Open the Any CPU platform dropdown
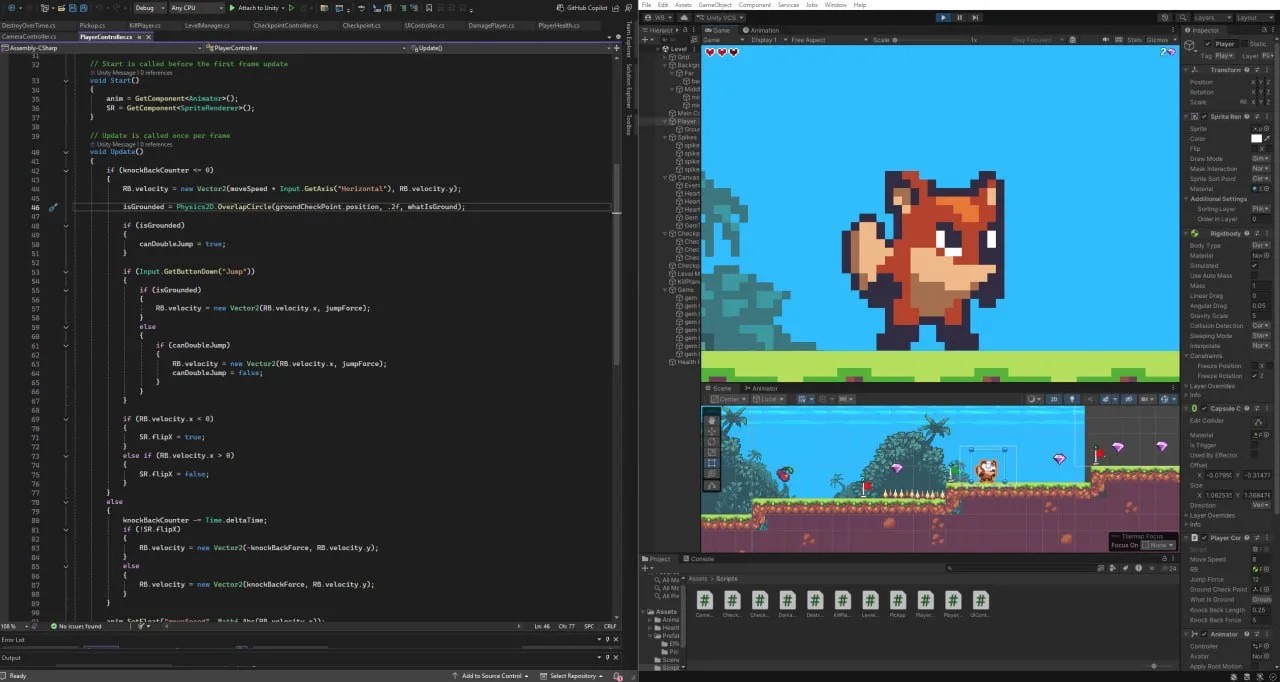1280x682 pixels. coord(195,7)
